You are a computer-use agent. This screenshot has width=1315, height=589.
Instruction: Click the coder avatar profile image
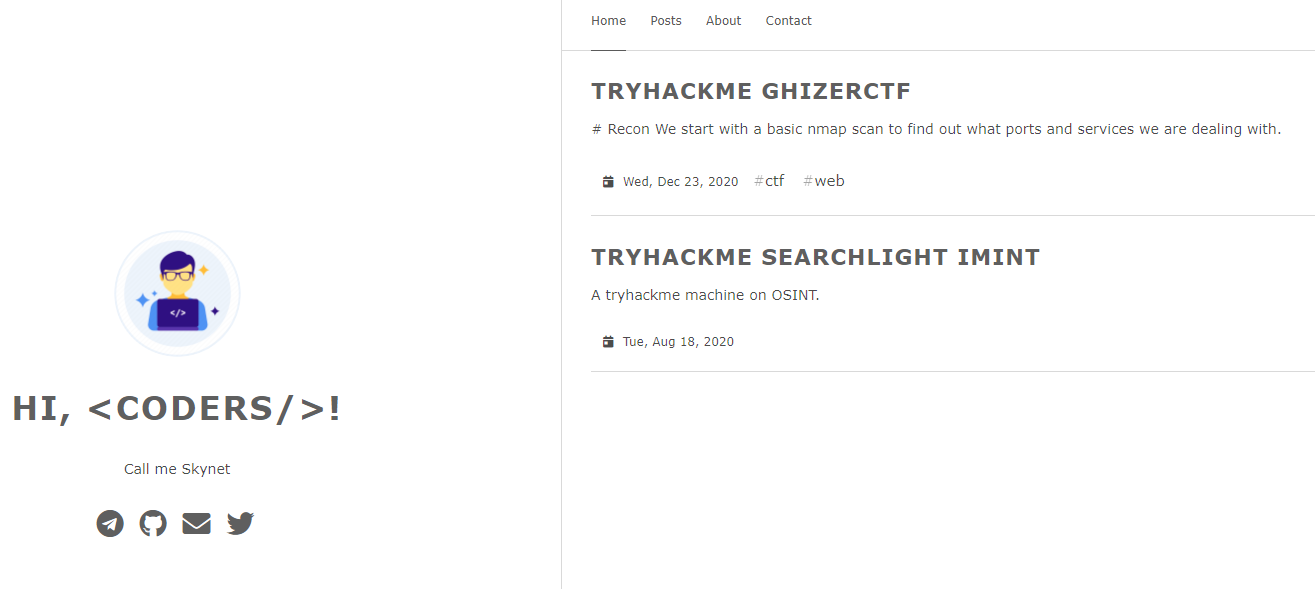[x=177, y=294]
